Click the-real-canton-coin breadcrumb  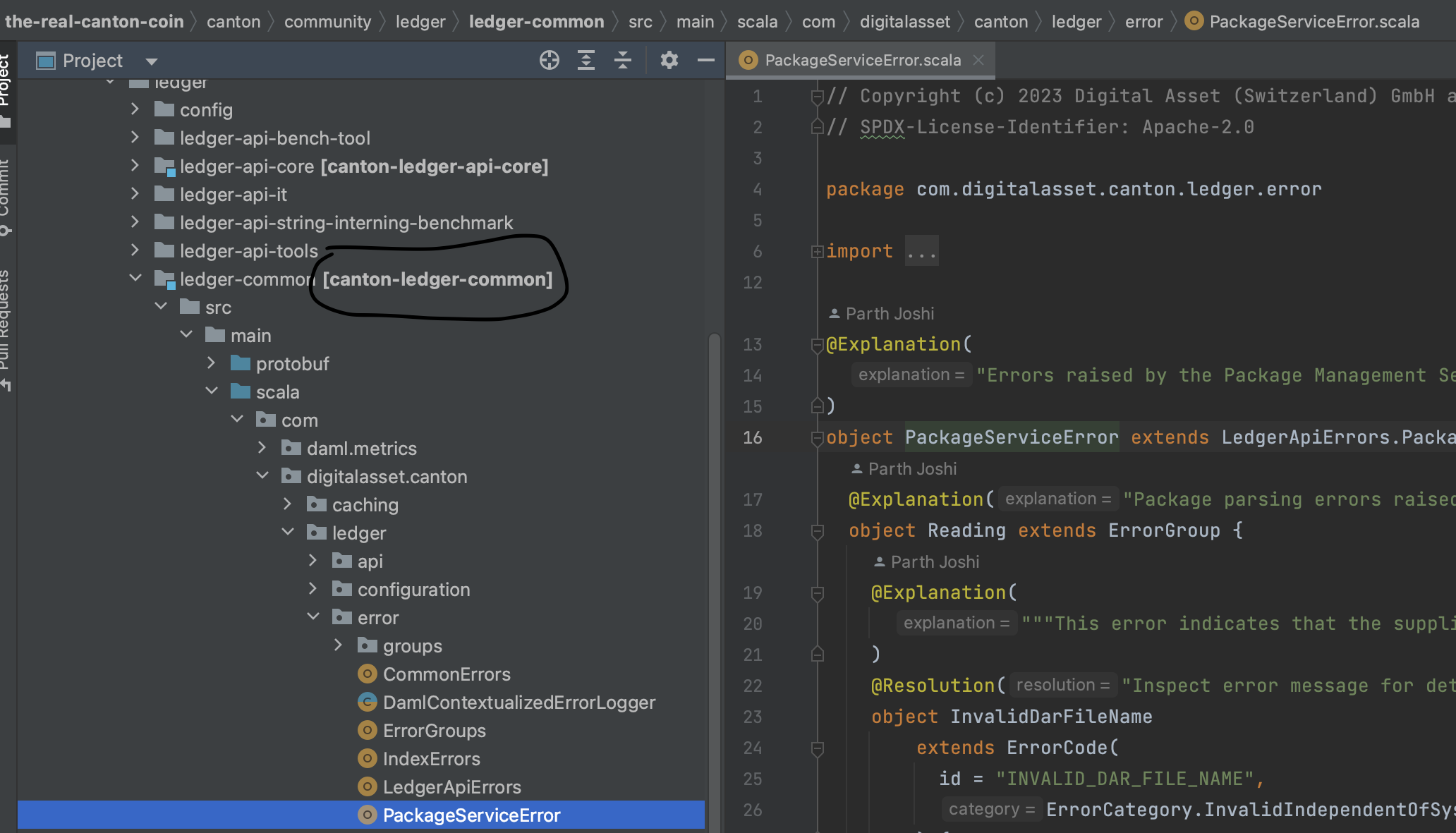pyautogui.click(x=95, y=22)
